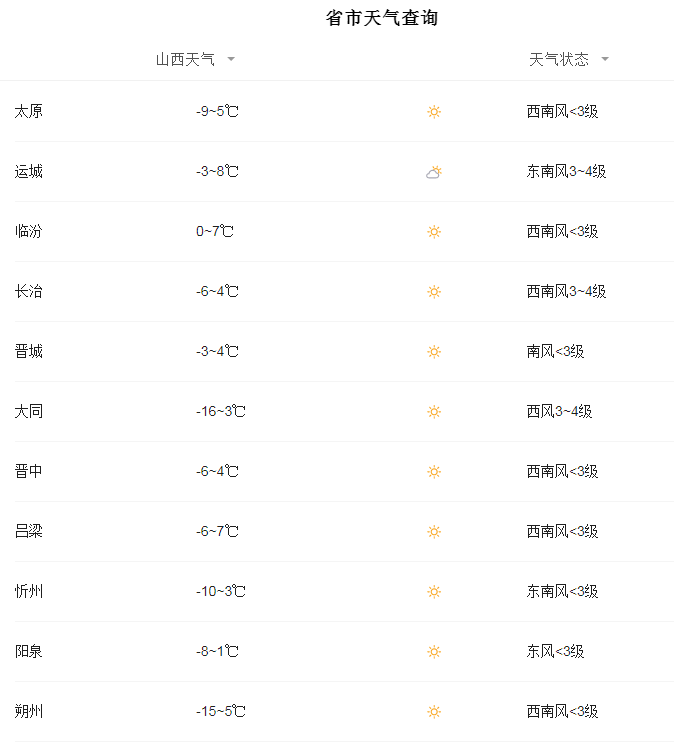674x756 pixels.
Task: Click the 省市天气查询 page title
Action: [x=382, y=18]
